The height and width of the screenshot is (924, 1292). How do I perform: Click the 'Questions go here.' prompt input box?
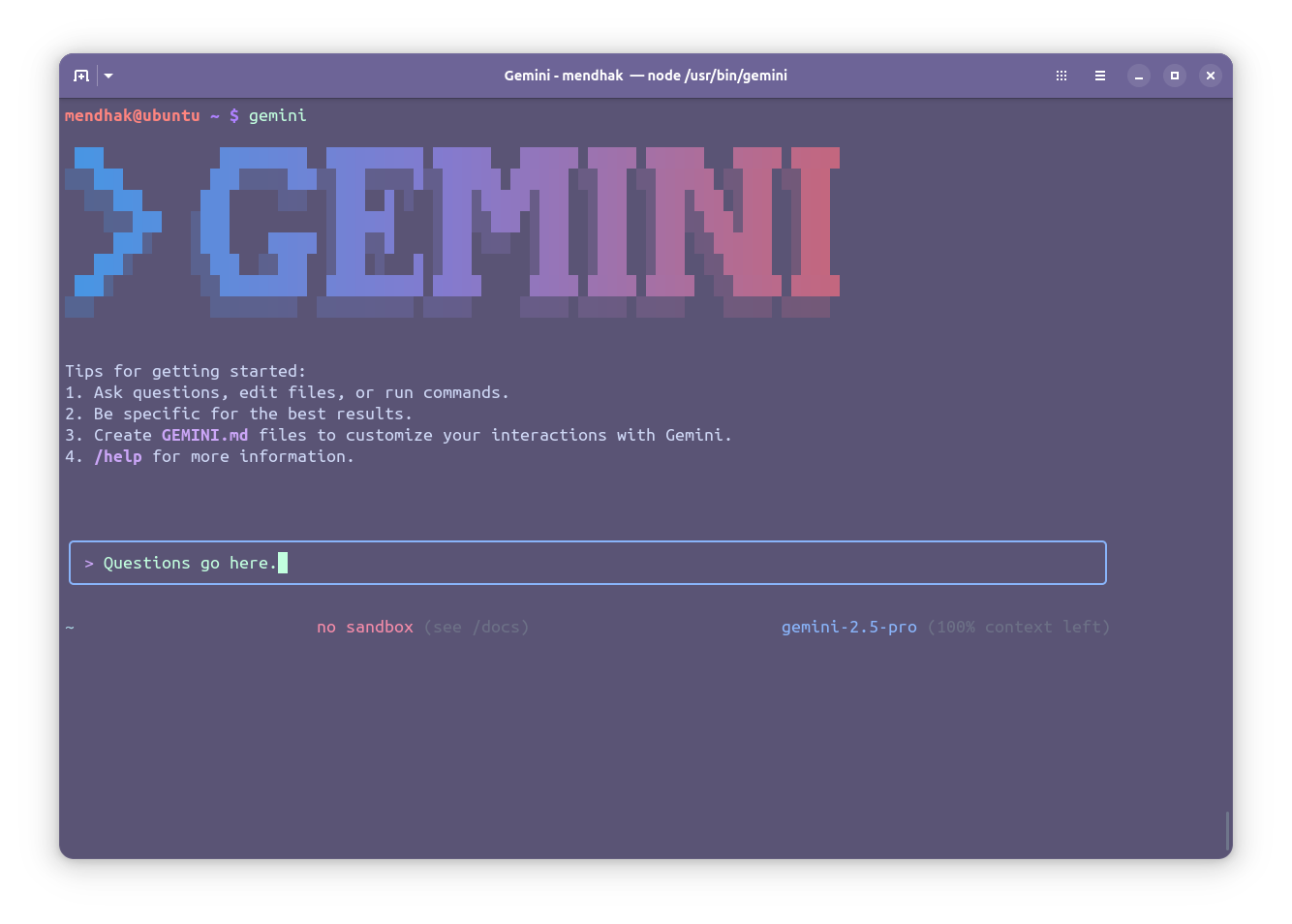click(x=588, y=563)
